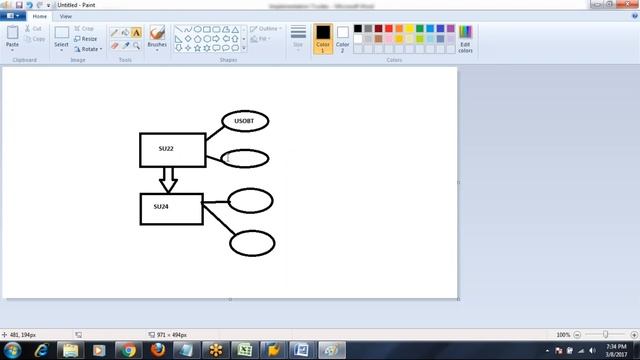
Task: Pick the Triangle shape
Action: (236, 29)
